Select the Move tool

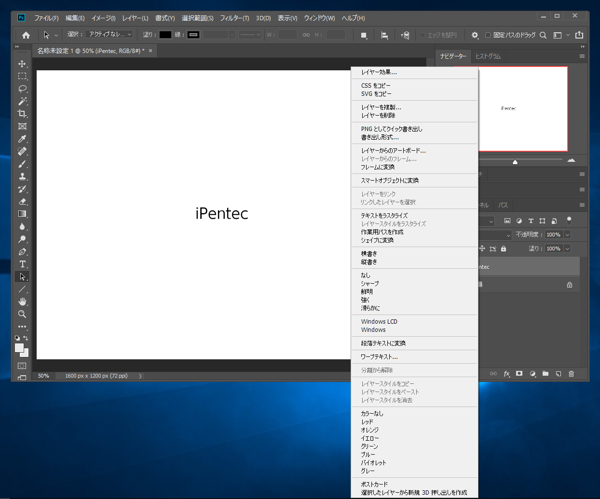click(x=22, y=64)
